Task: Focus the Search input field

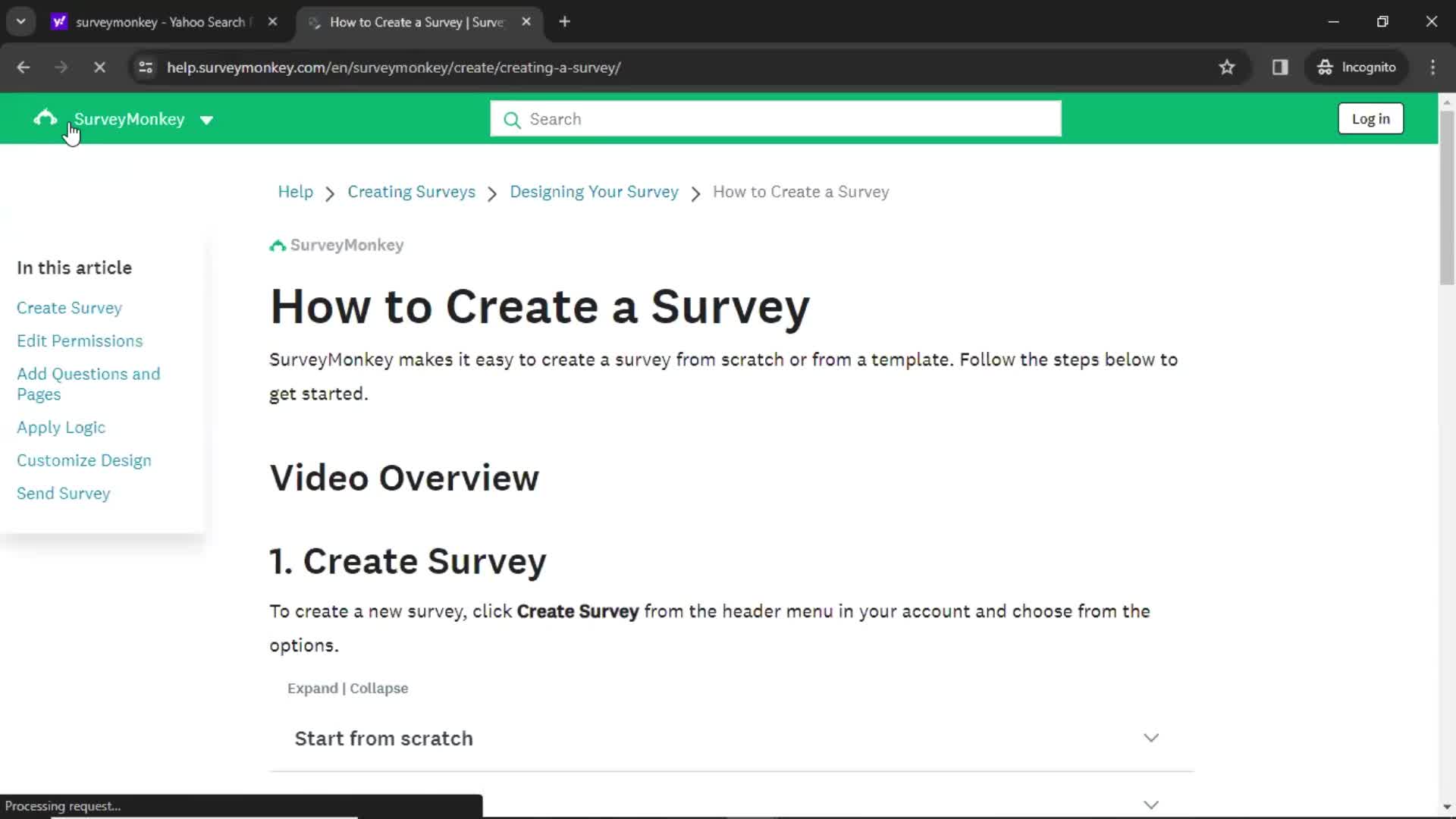Action: coord(775,119)
